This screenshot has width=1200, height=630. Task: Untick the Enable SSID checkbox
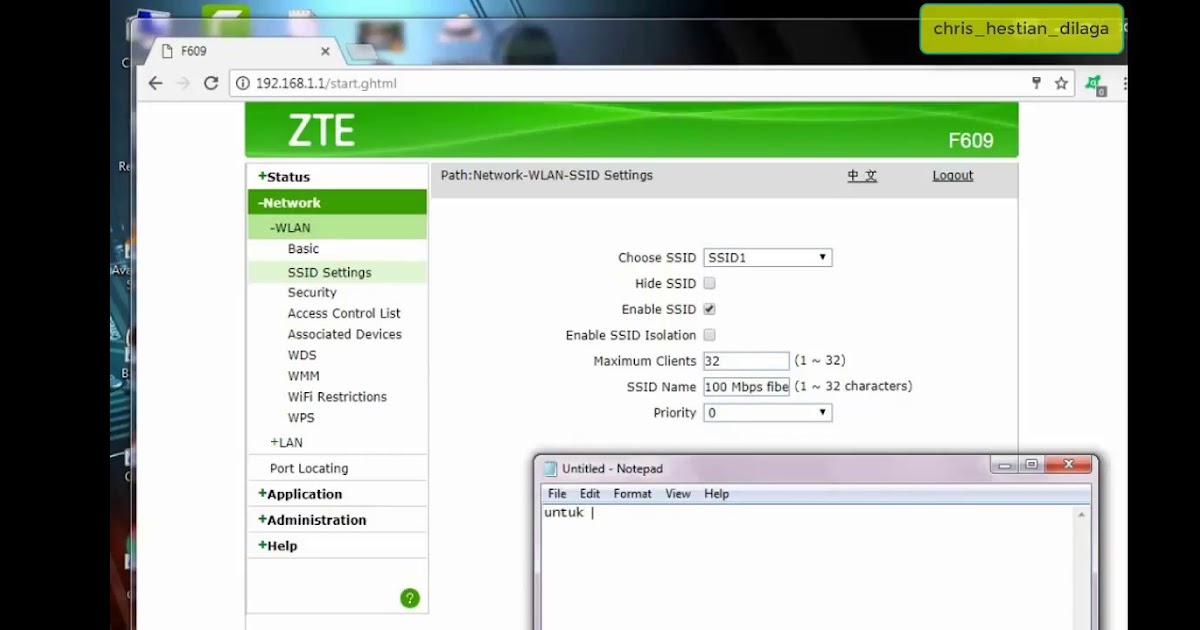click(709, 309)
